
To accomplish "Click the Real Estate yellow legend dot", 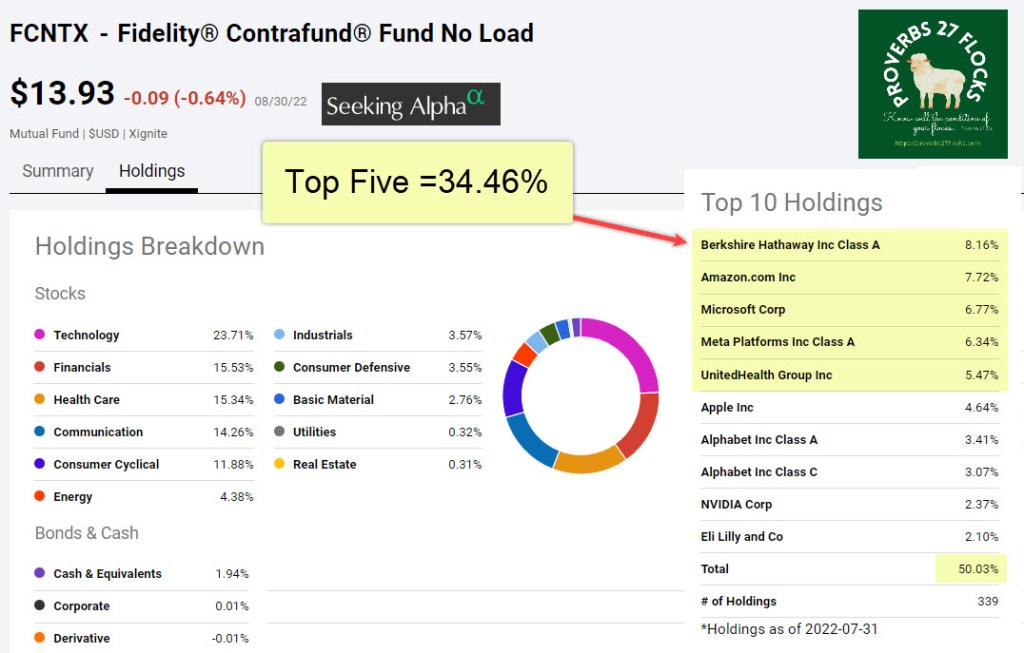I will [x=279, y=464].
